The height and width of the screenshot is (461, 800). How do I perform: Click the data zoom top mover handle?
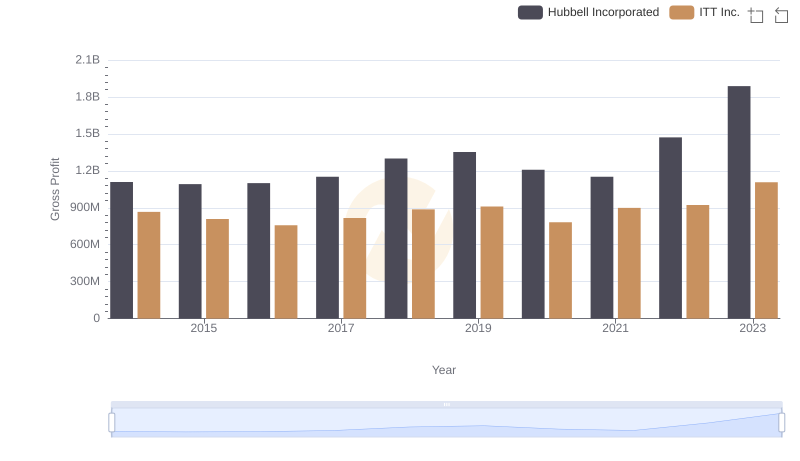(x=446, y=404)
